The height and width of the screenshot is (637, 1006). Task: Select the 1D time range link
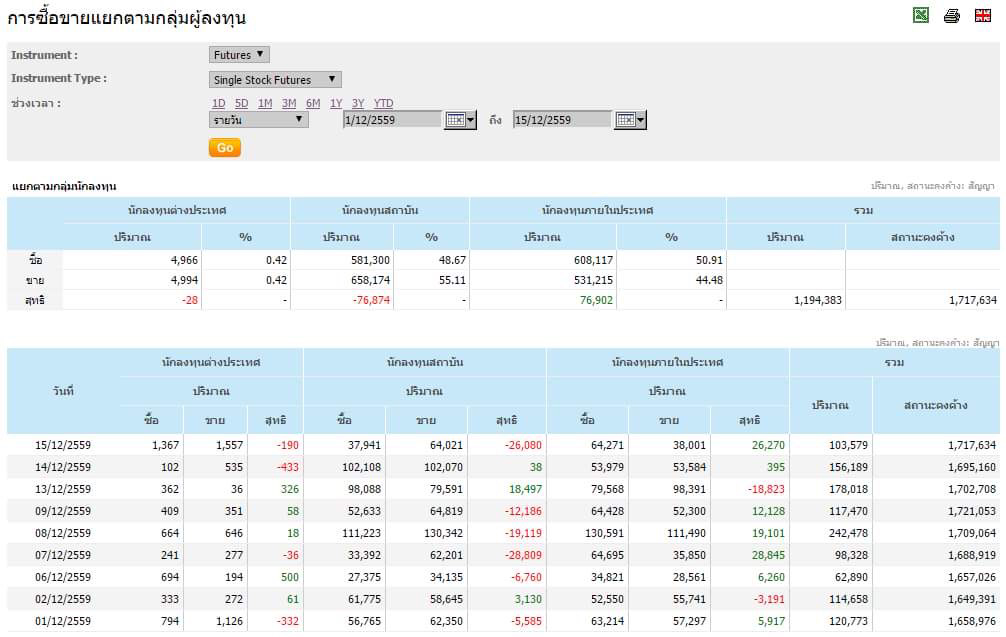[x=219, y=103]
